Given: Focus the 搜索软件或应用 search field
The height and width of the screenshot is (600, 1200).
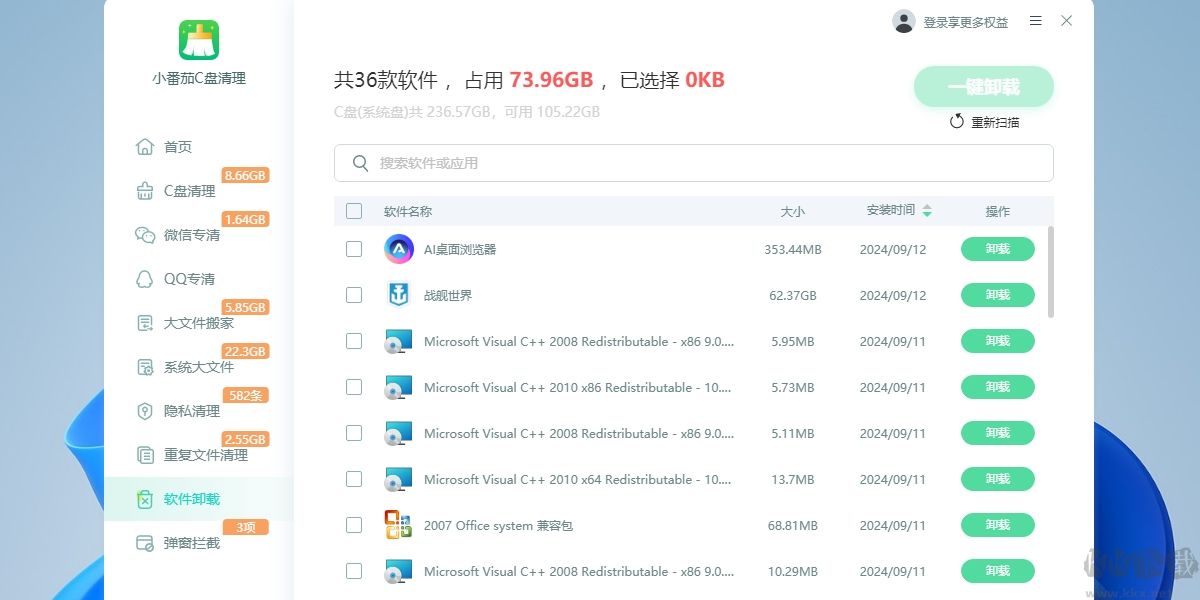Looking at the screenshot, I should pyautogui.click(x=694, y=163).
